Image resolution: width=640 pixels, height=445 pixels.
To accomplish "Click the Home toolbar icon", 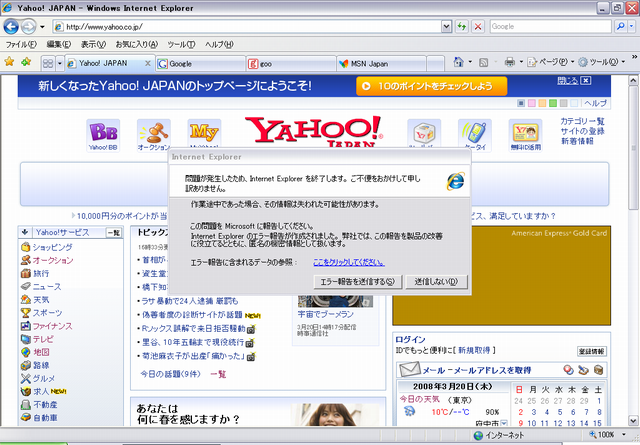I will point(456,62).
